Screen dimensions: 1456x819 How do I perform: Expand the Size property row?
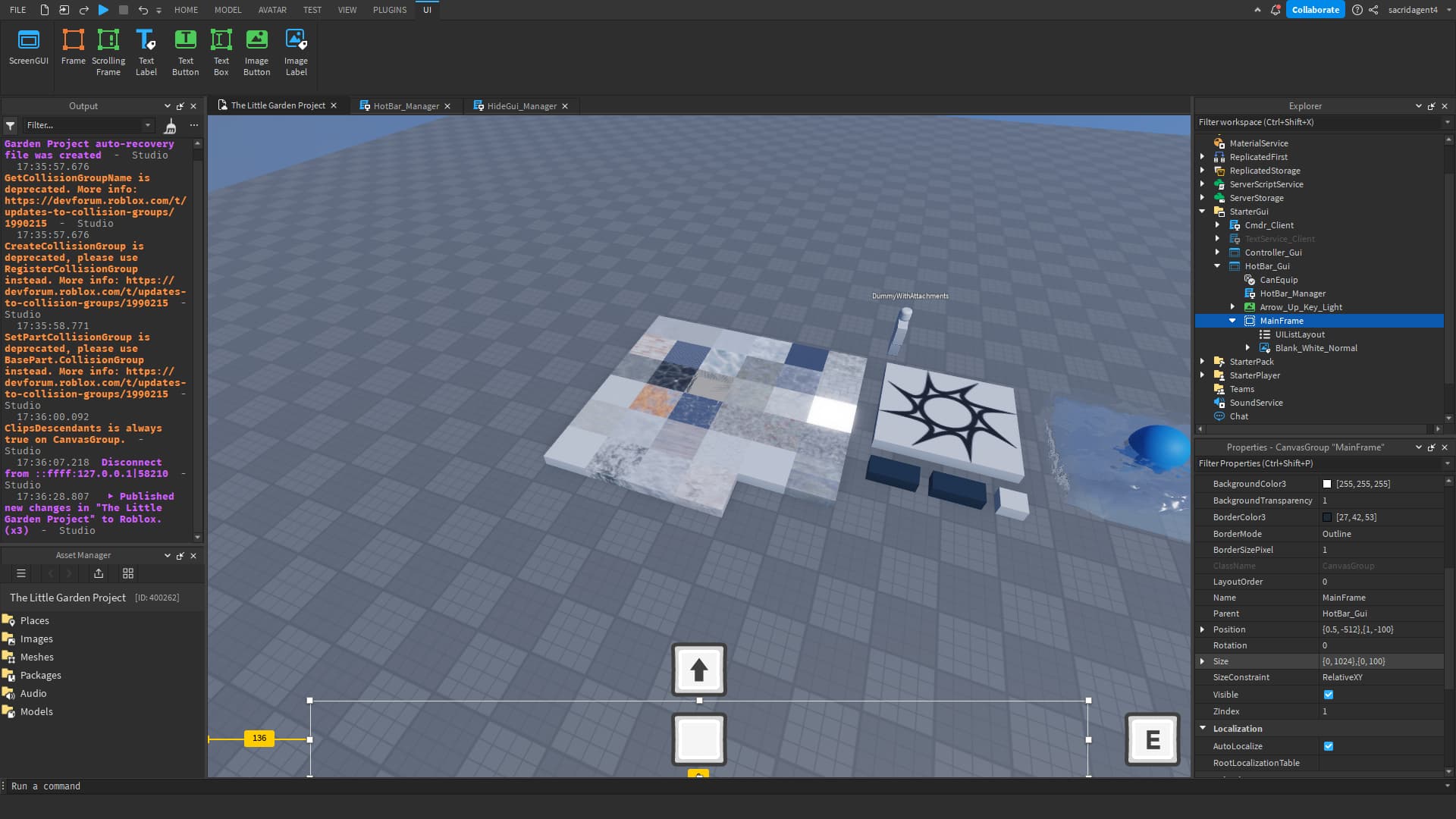(1203, 661)
